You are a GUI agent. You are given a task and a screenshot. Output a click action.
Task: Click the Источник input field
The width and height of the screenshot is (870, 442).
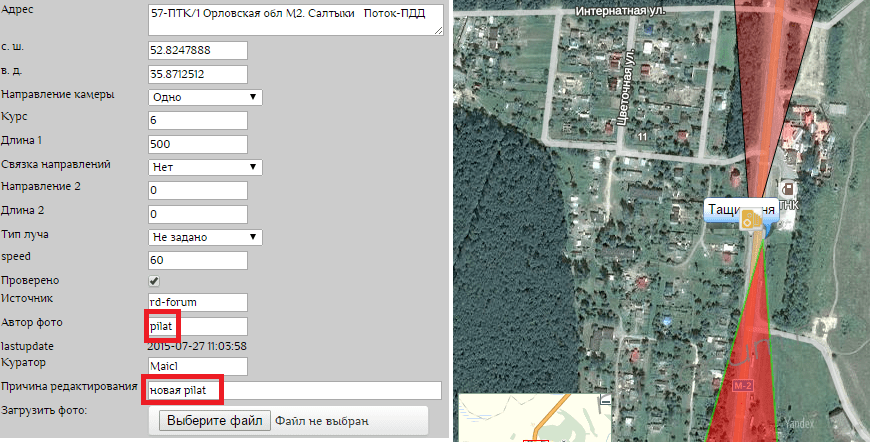[196, 301]
